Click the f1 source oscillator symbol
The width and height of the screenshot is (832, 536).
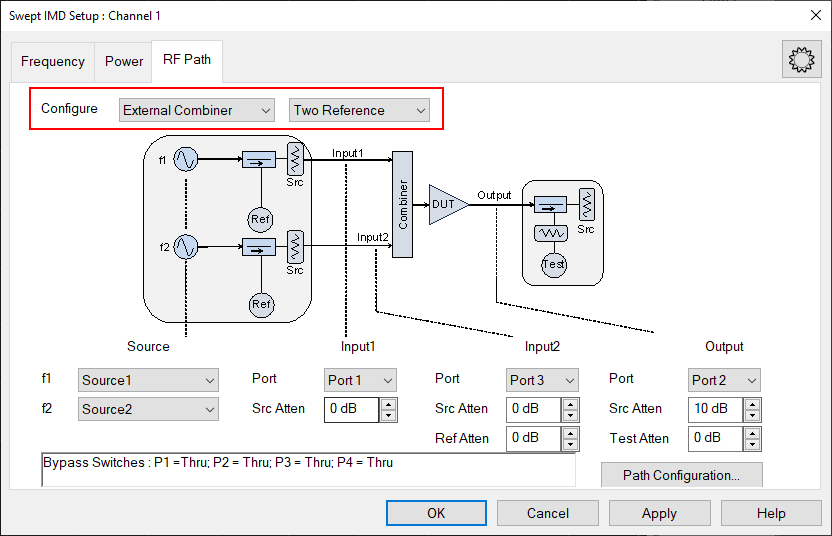click(x=186, y=159)
